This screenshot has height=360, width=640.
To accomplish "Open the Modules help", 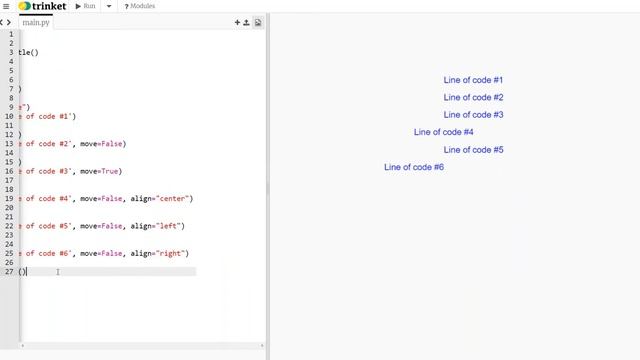I will coord(140,6).
